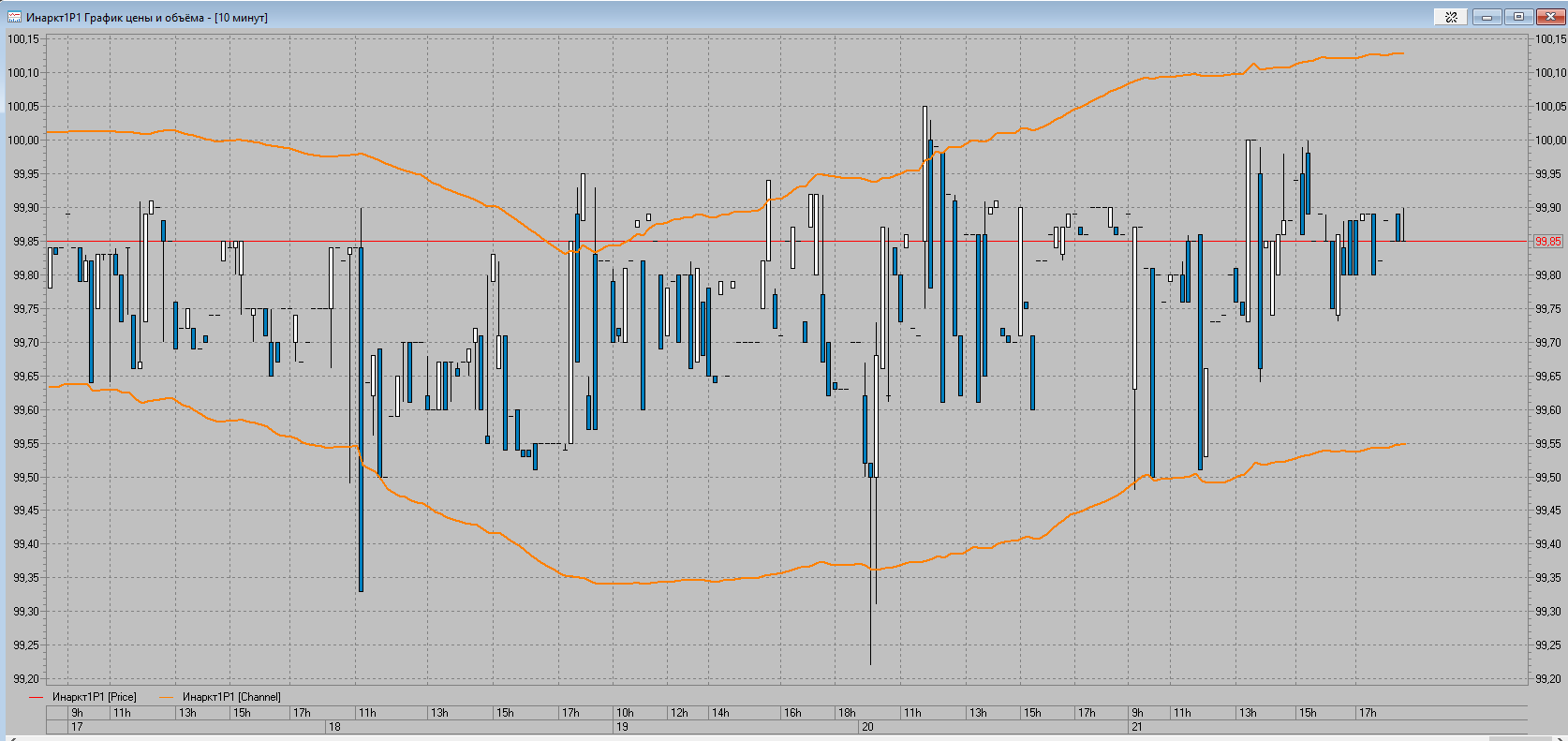
Task: Open the chart window system menu icon
Action: click(x=14, y=17)
